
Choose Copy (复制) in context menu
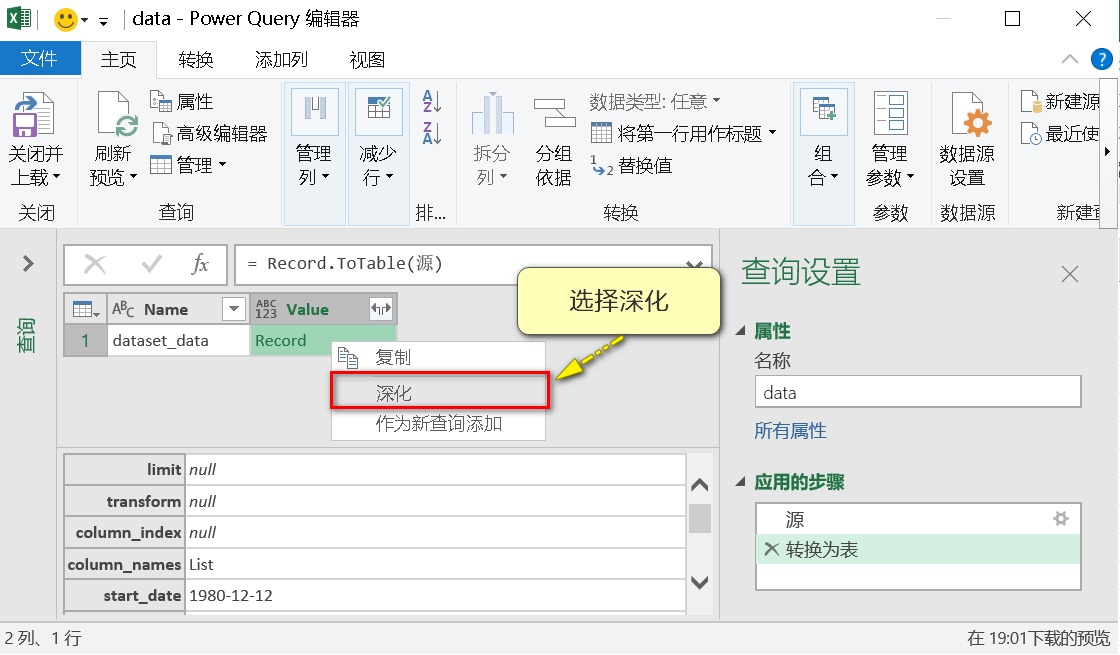[x=439, y=357]
